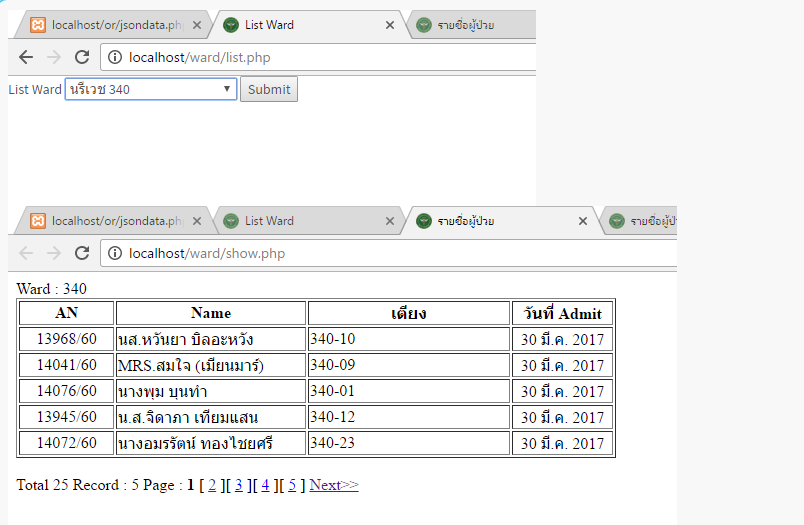Click the Next>> pagination link
Viewport: 804px width, 525px height.
click(x=334, y=485)
